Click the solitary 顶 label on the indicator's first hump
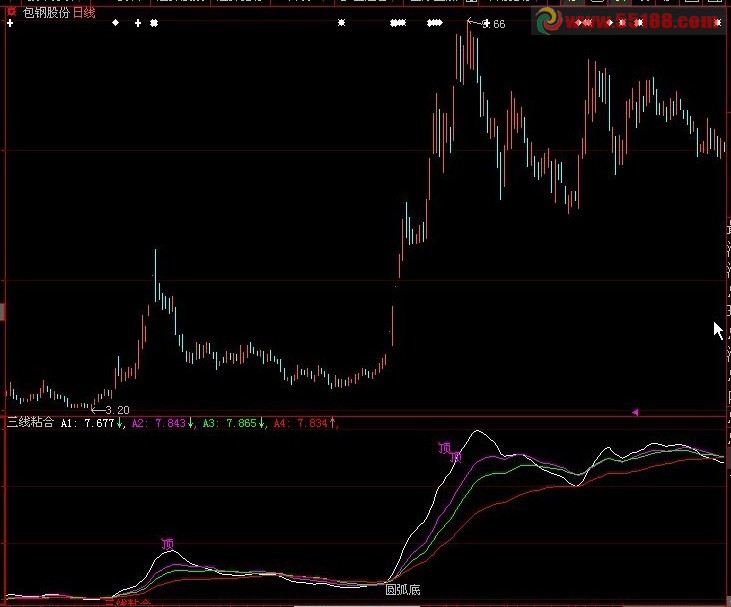Image resolution: width=731 pixels, height=607 pixels. click(167, 544)
